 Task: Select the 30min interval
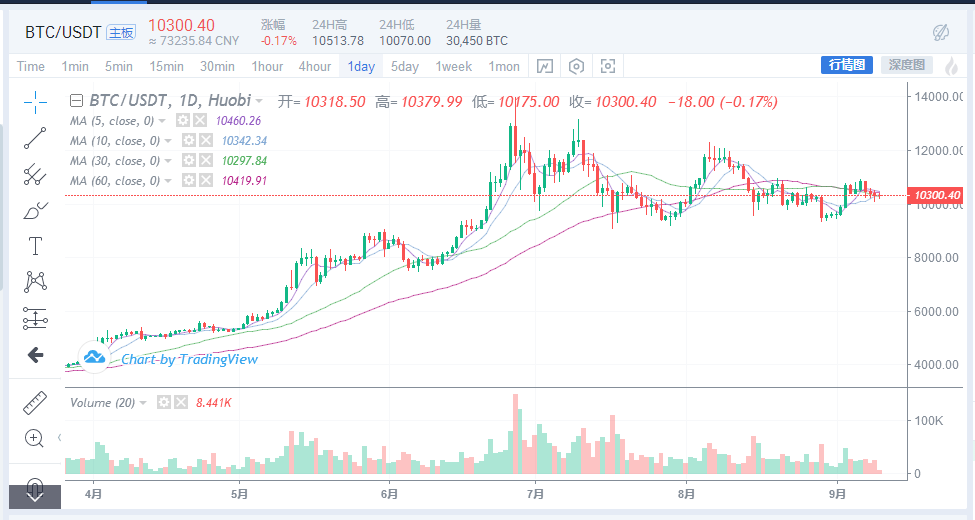(217, 67)
